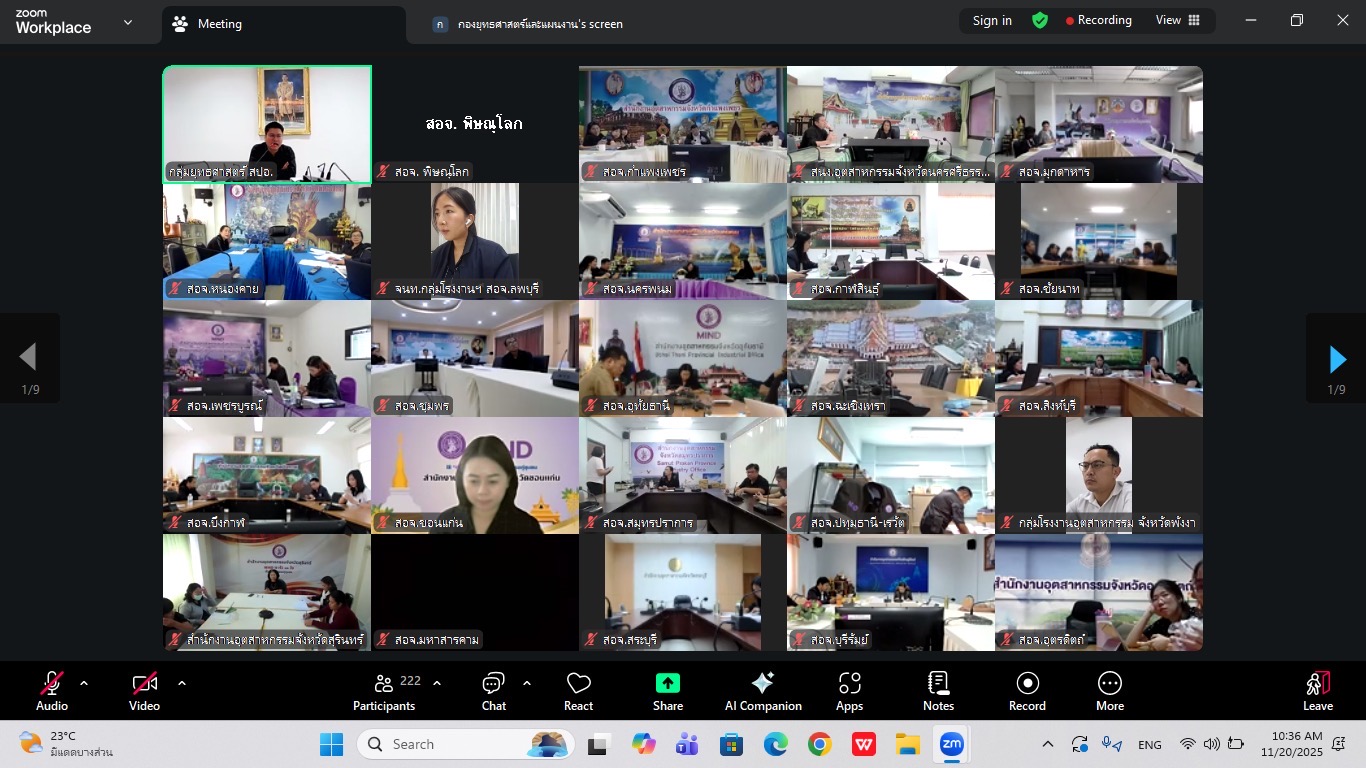Open the View layout menu
Image resolution: width=1366 pixels, height=768 pixels.
[x=1178, y=20]
